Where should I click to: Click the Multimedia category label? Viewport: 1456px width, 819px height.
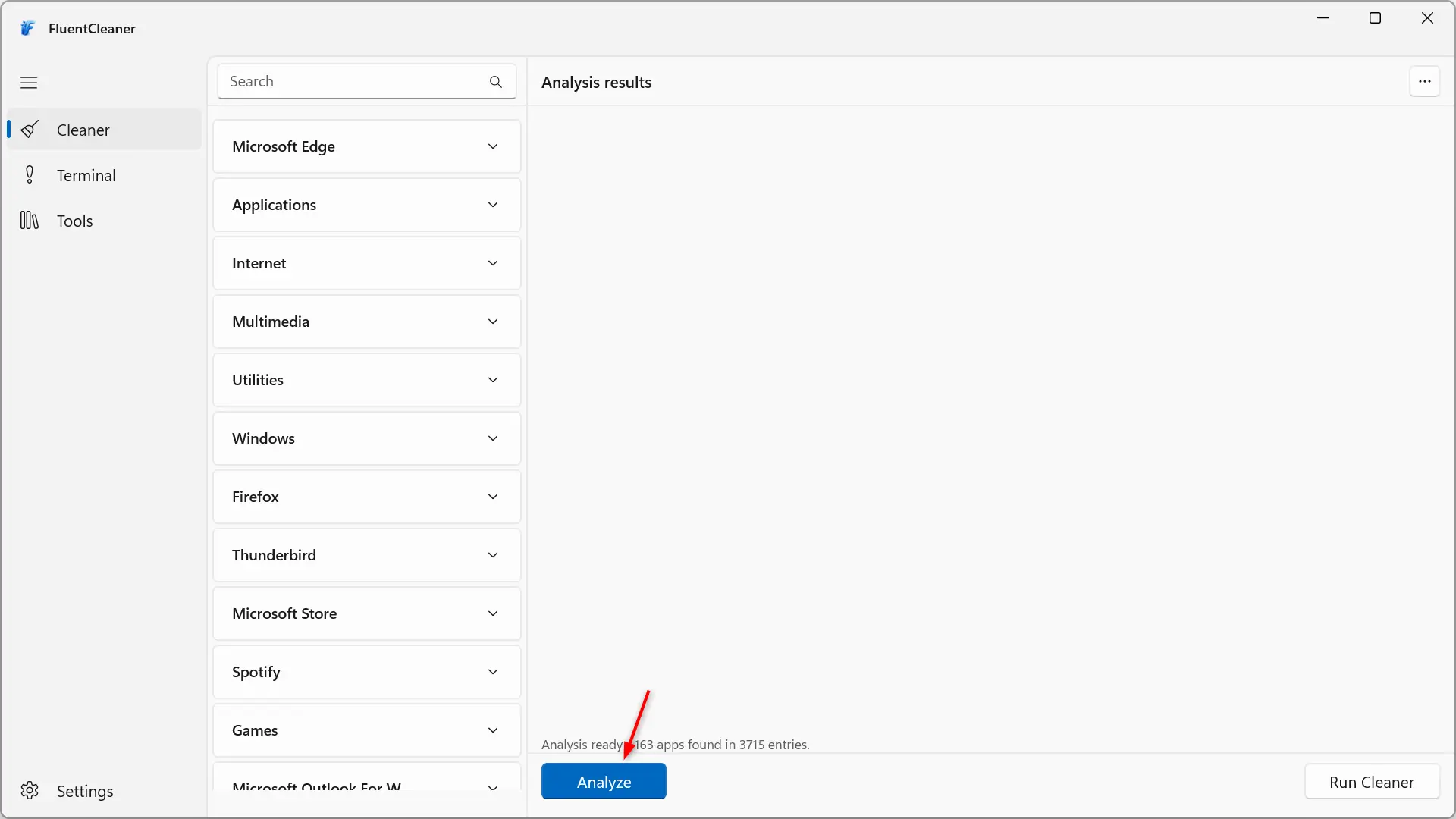(271, 322)
